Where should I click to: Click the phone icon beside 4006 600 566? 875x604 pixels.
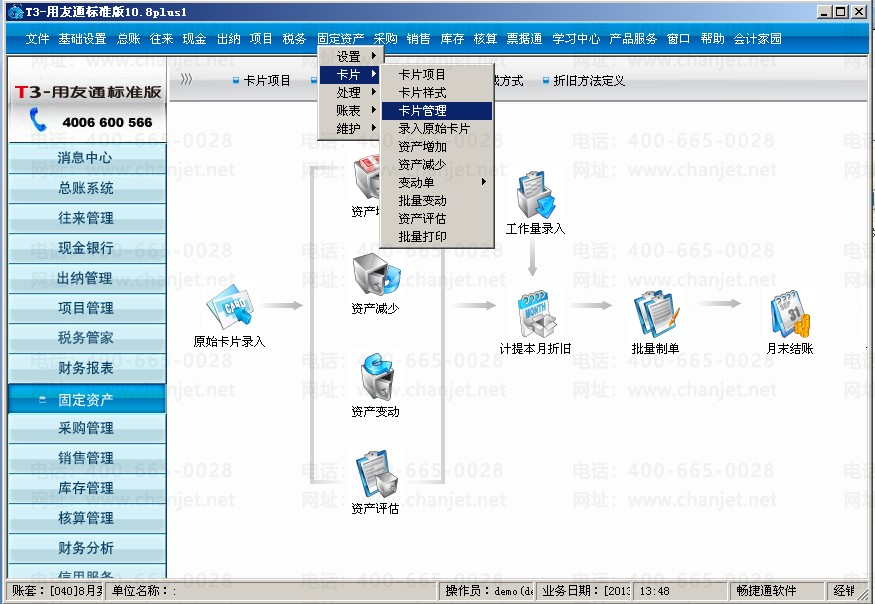click(38, 120)
